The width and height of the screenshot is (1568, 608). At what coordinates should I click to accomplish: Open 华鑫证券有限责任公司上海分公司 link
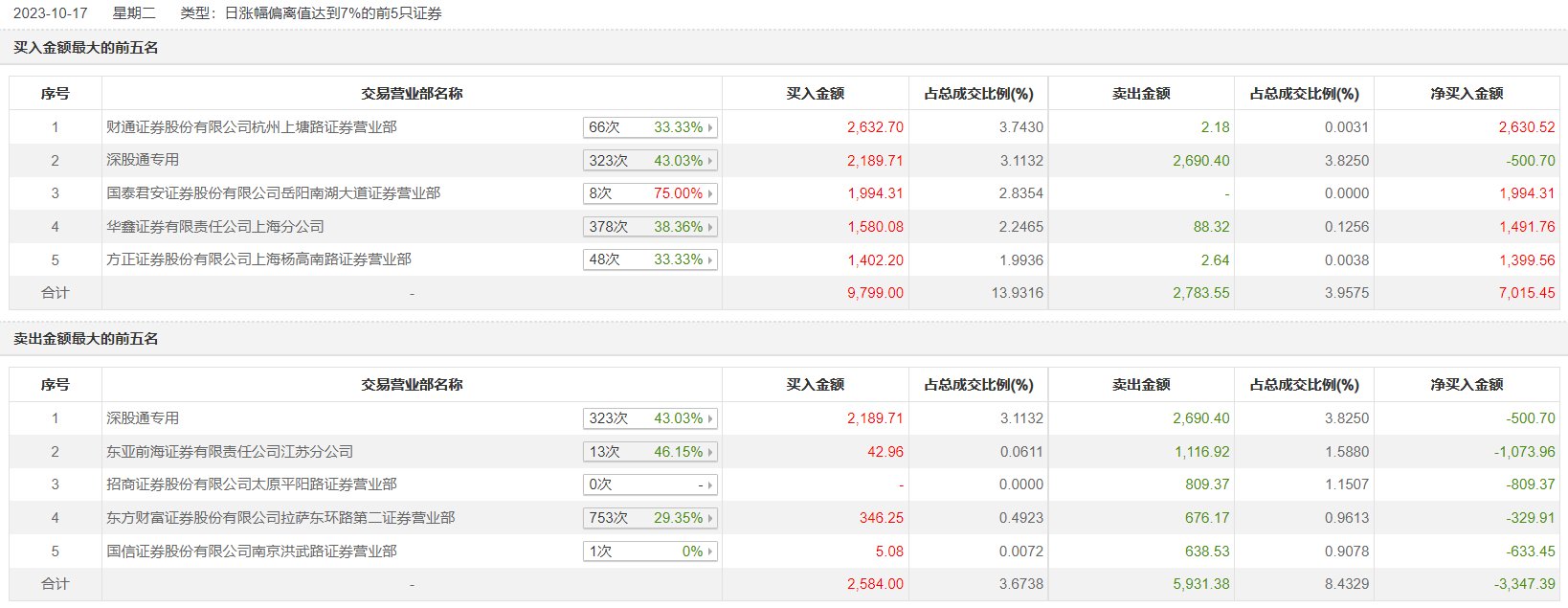click(215, 227)
